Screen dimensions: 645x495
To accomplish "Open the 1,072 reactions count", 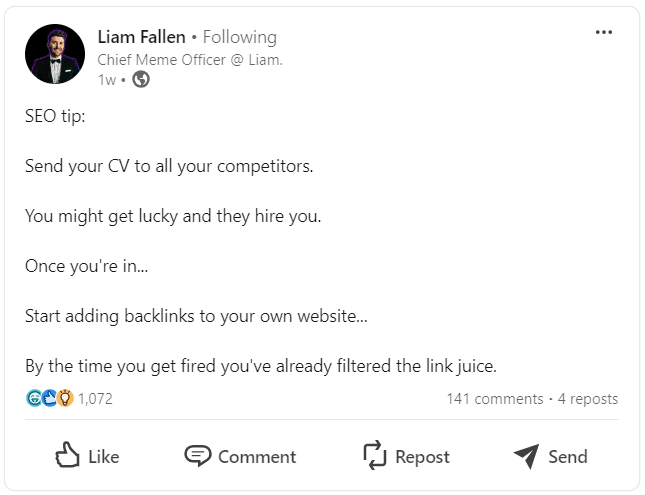I will click(x=95, y=398).
